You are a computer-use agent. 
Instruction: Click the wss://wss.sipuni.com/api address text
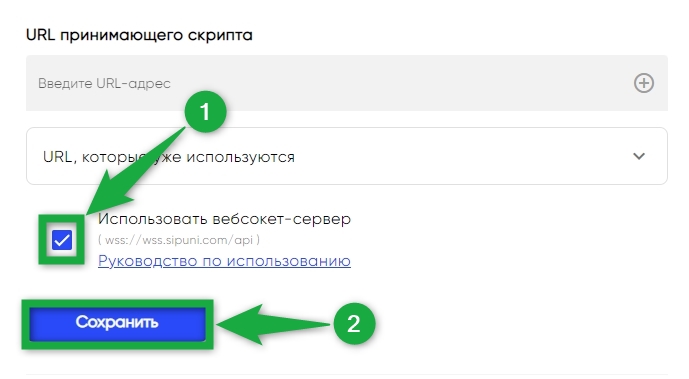[x=179, y=240]
